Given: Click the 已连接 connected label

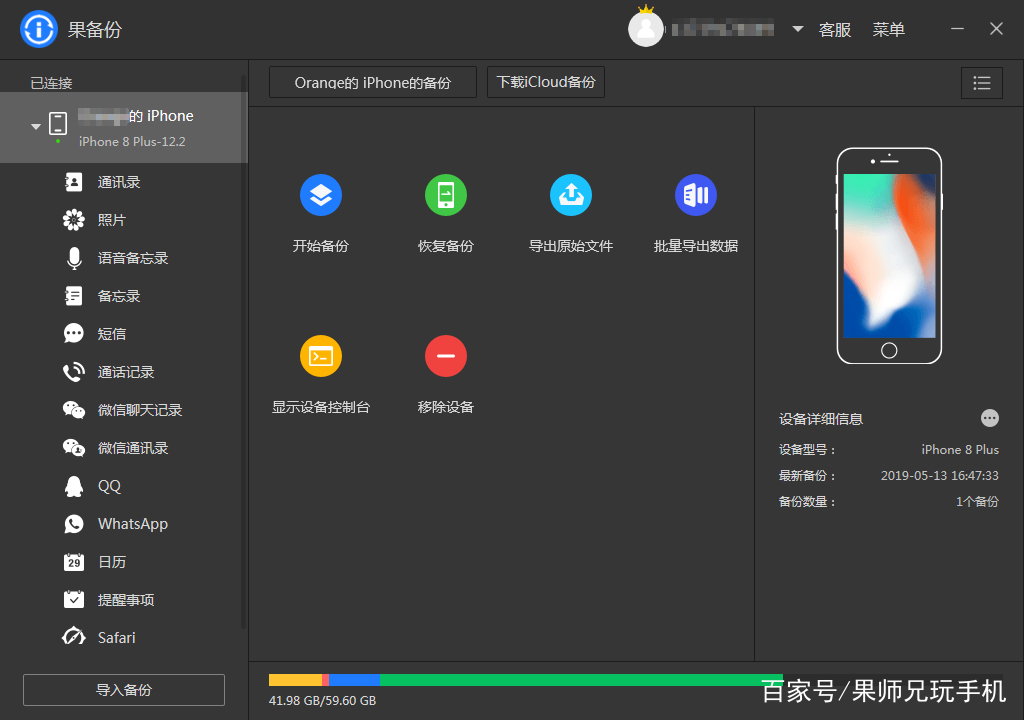Looking at the screenshot, I should tap(52, 83).
